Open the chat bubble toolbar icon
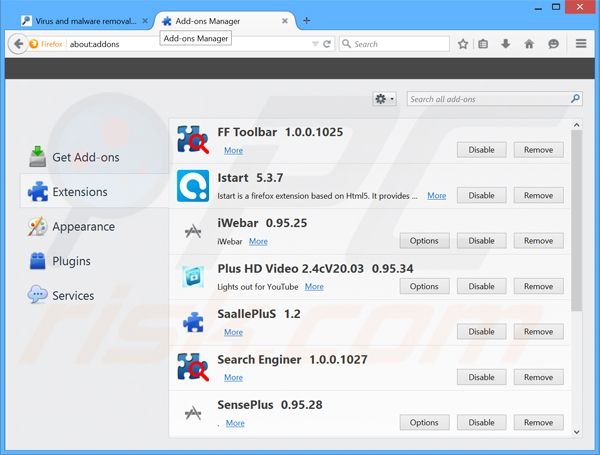 [553, 44]
